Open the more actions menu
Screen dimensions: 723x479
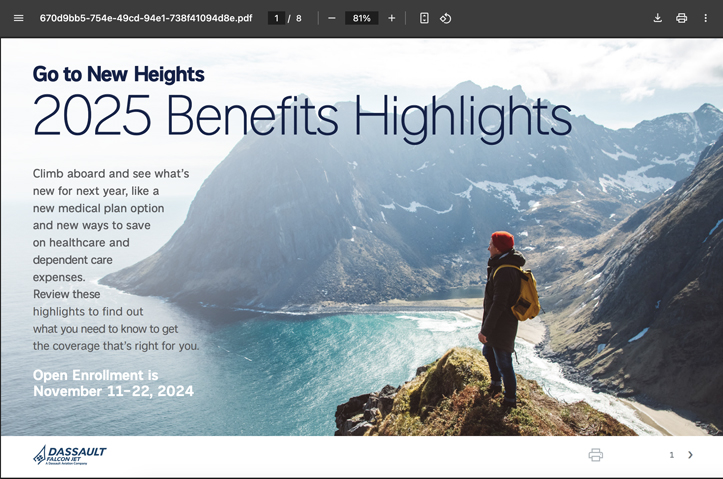[x=705, y=18]
